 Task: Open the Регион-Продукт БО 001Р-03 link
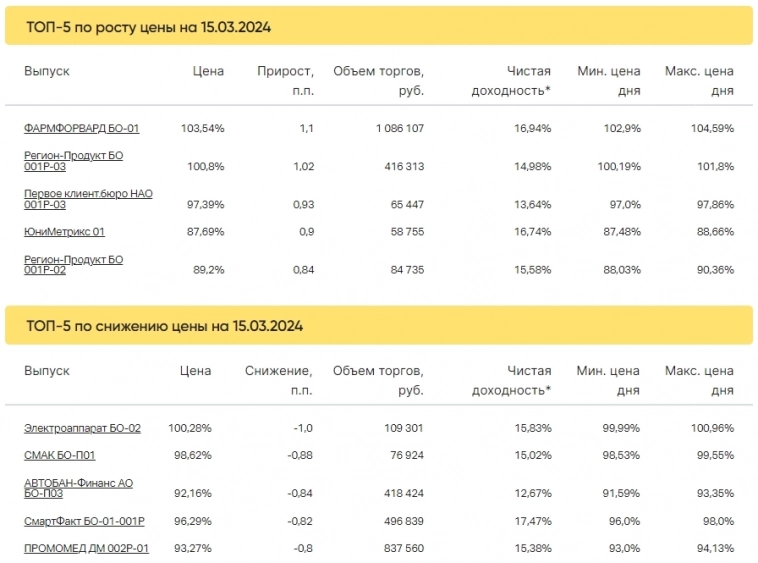click(73, 161)
